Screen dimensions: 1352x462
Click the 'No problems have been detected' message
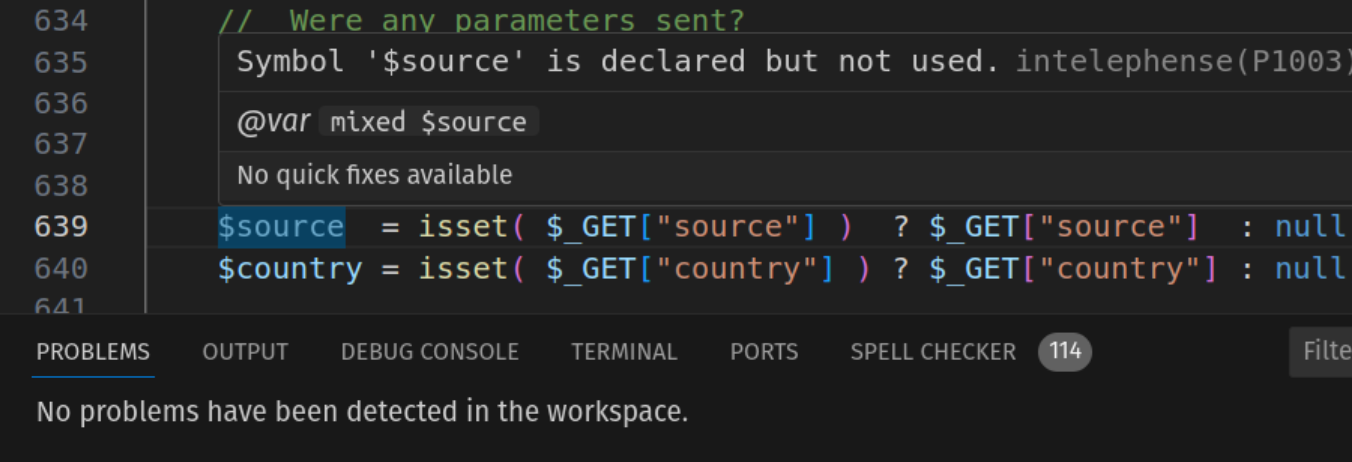pyautogui.click(x=362, y=411)
